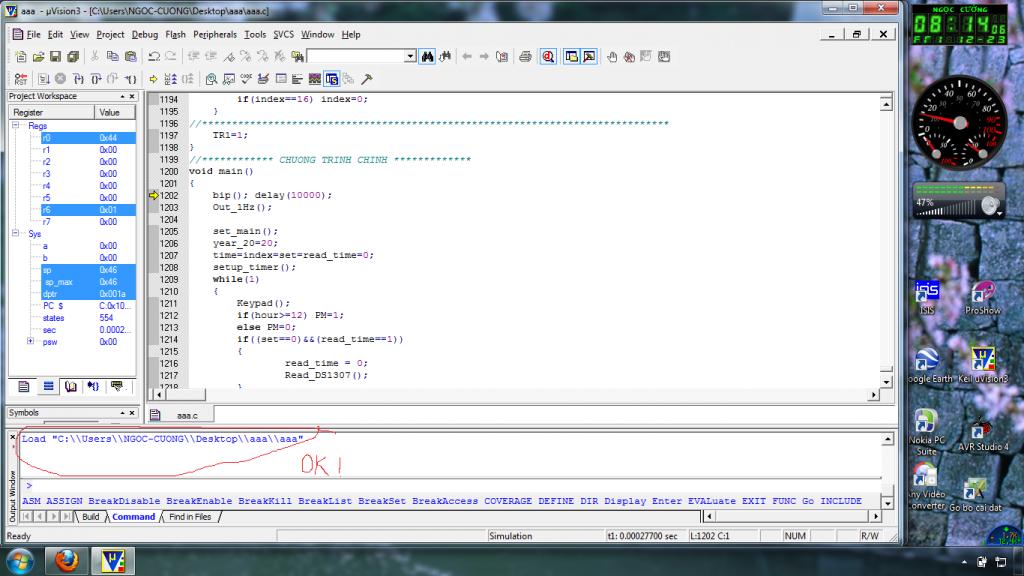This screenshot has width=1024, height=576.
Task: Switch to the Build output tab
Action: pos(90,517)
